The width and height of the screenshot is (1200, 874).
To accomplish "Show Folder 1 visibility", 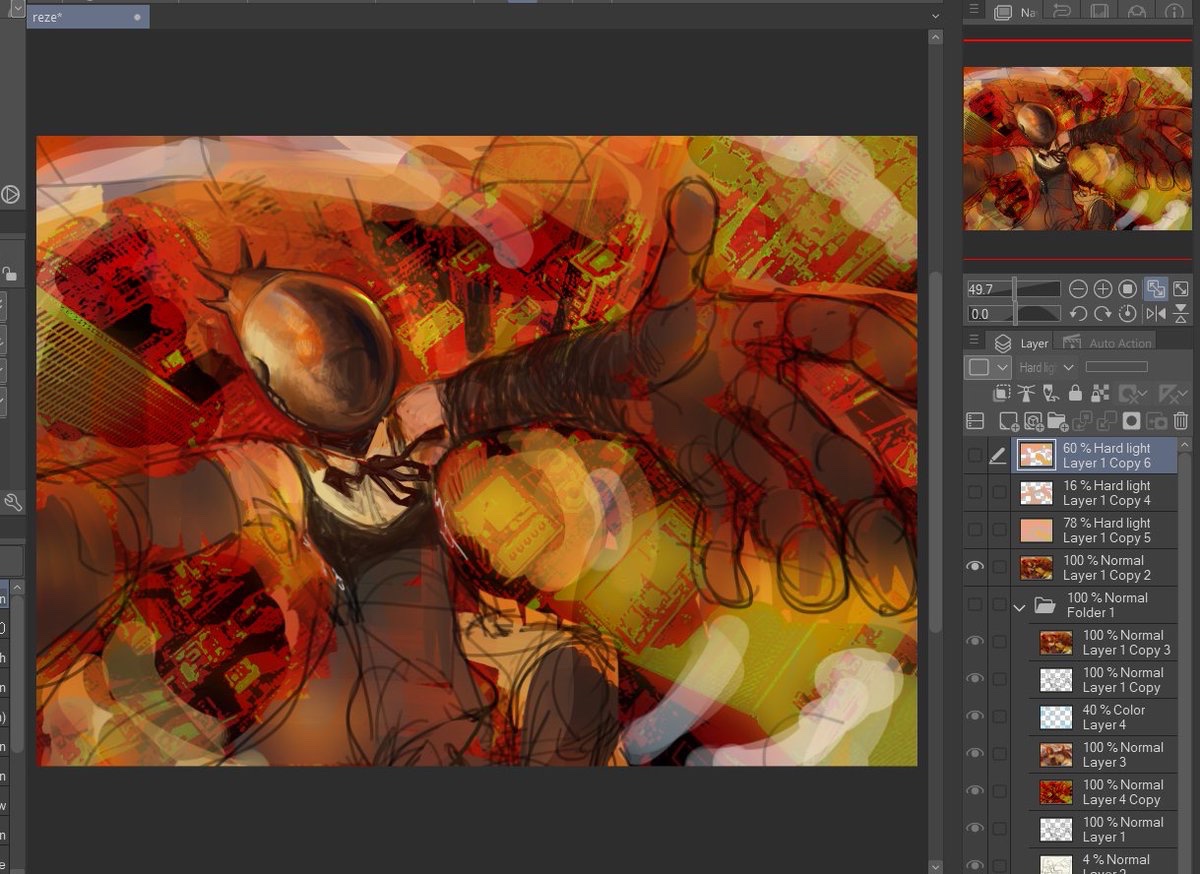I will tap(975, 604).
